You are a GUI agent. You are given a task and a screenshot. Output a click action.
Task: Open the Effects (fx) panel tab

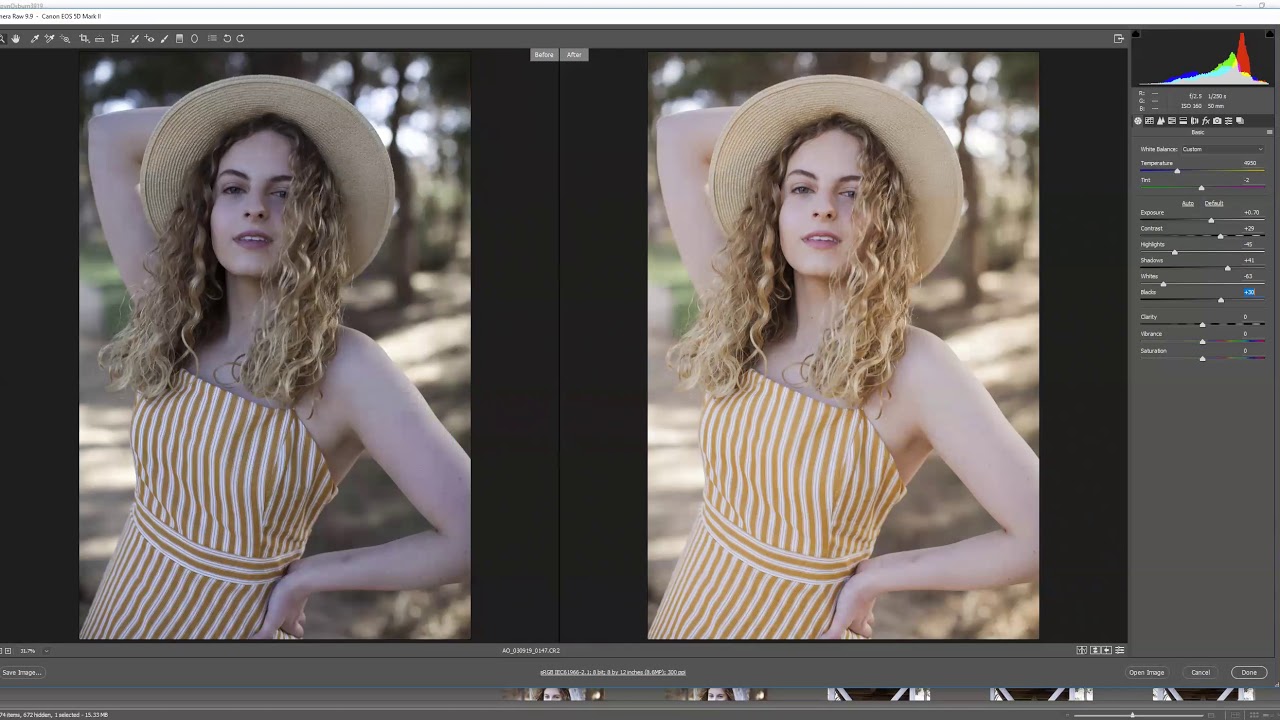(1205, 121)
